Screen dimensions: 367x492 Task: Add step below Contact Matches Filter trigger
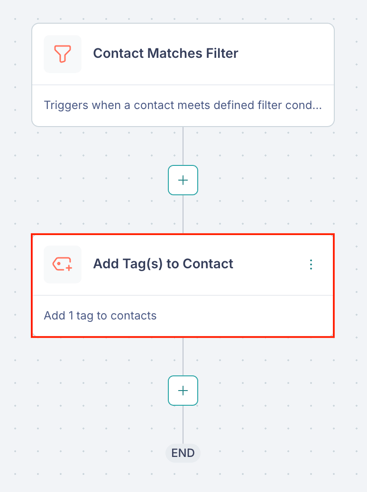tap(183, 180)
